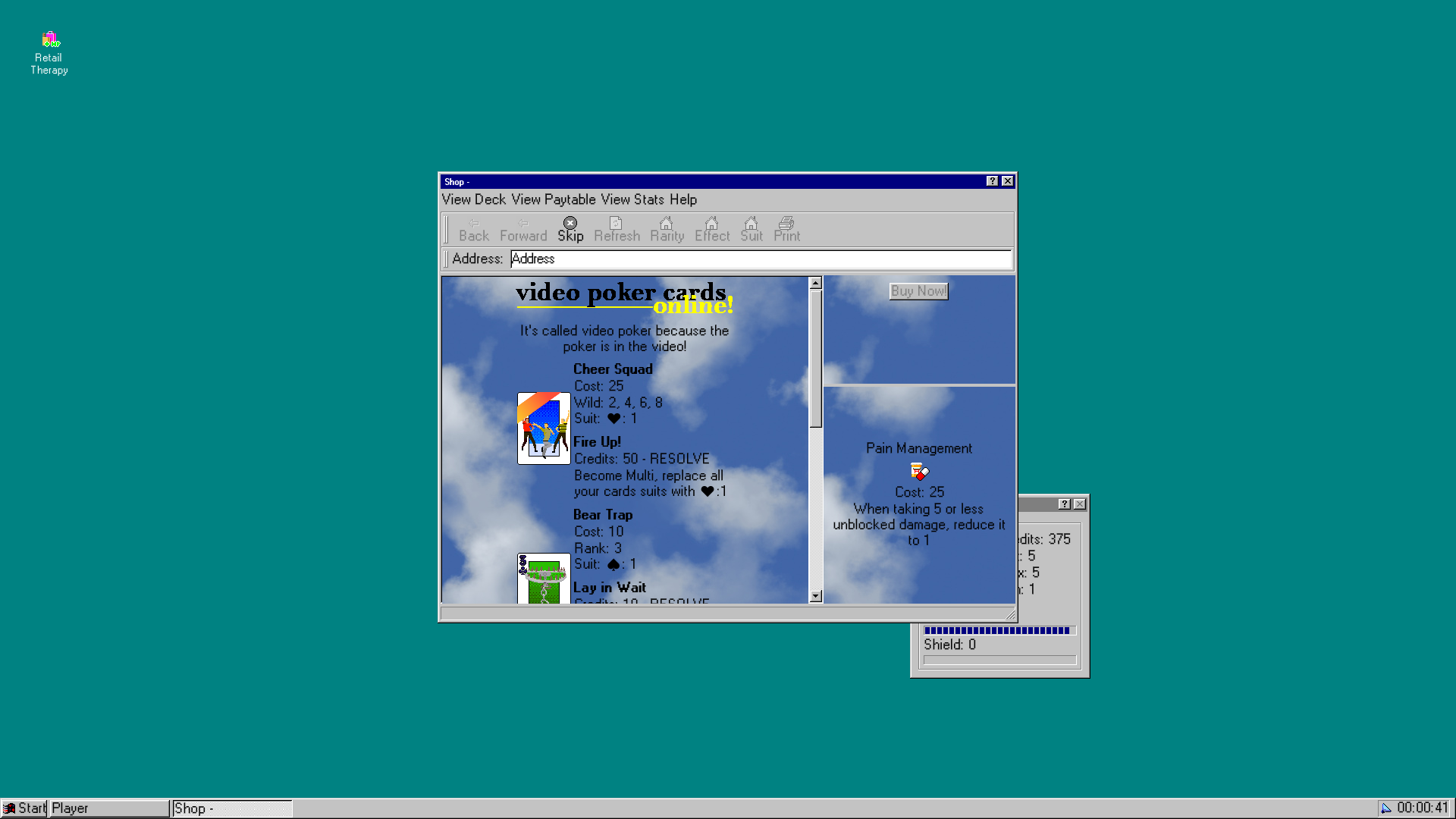Click the Player health progress bar
The width and height of the screenshot is (1456, 819).
pos(999,630)
